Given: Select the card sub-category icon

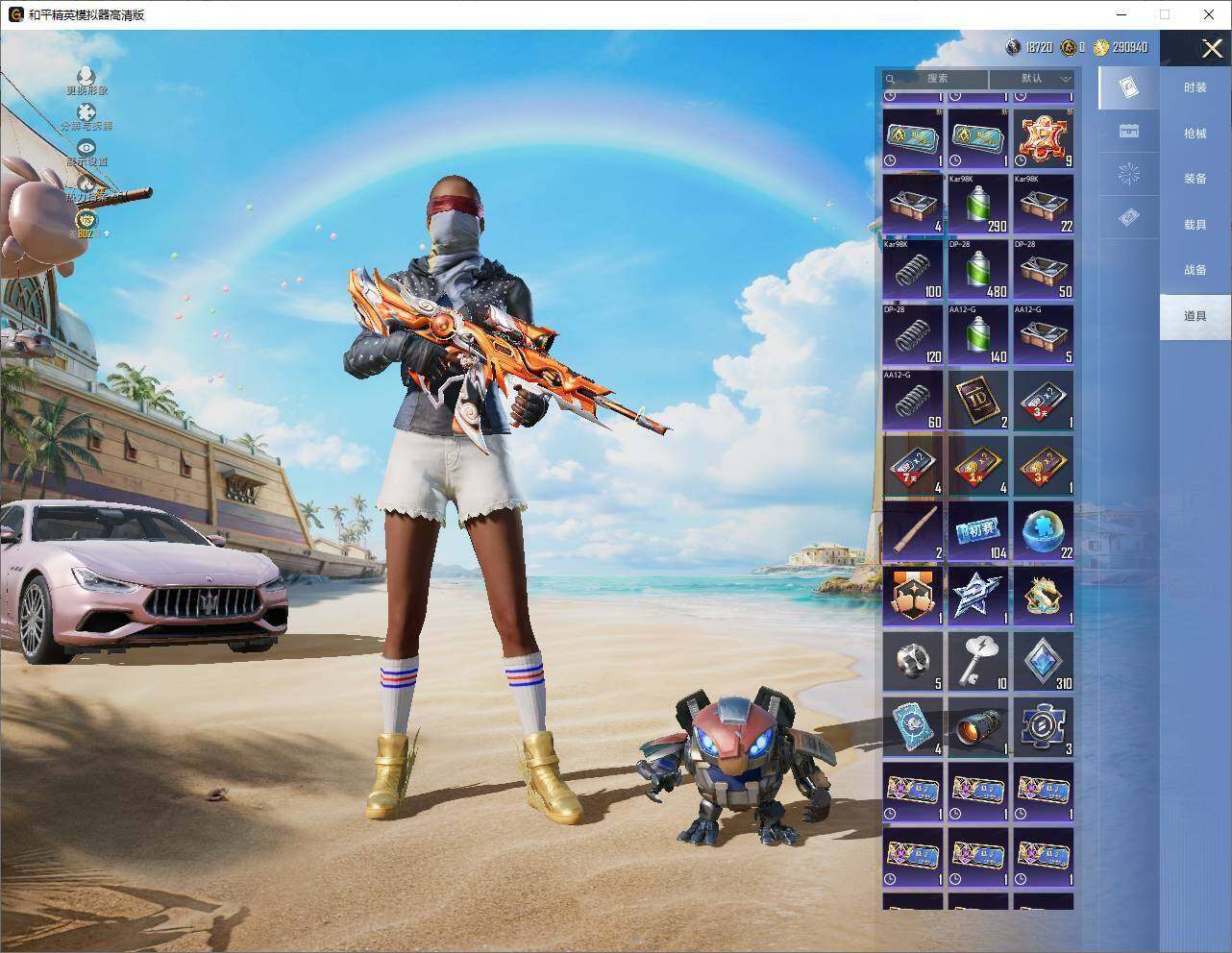Looking at the screenshot, I should click(1129, 88).
